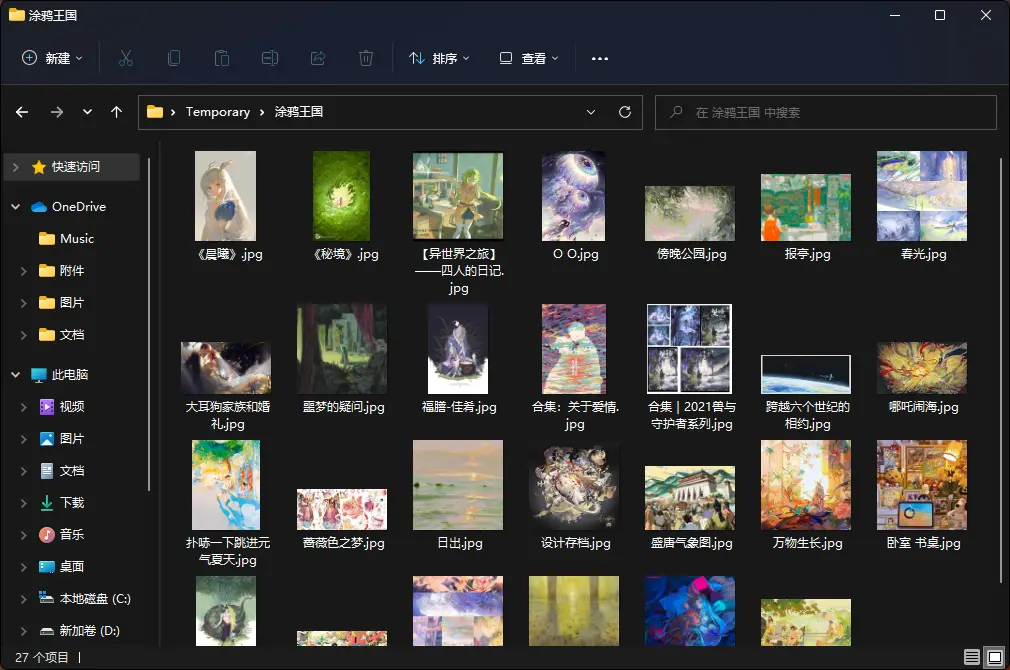Image resolution: width=1010 pixels, height=670 pixels.
Task: Select the O O.jpg eyeball thumbnail
Action: 573,196
